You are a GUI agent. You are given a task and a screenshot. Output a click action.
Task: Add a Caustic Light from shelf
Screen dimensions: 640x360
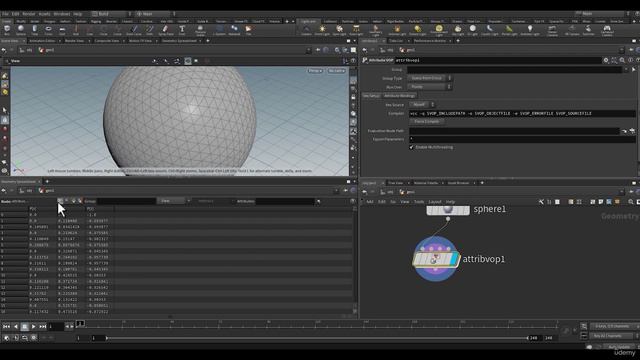point(489,30)
